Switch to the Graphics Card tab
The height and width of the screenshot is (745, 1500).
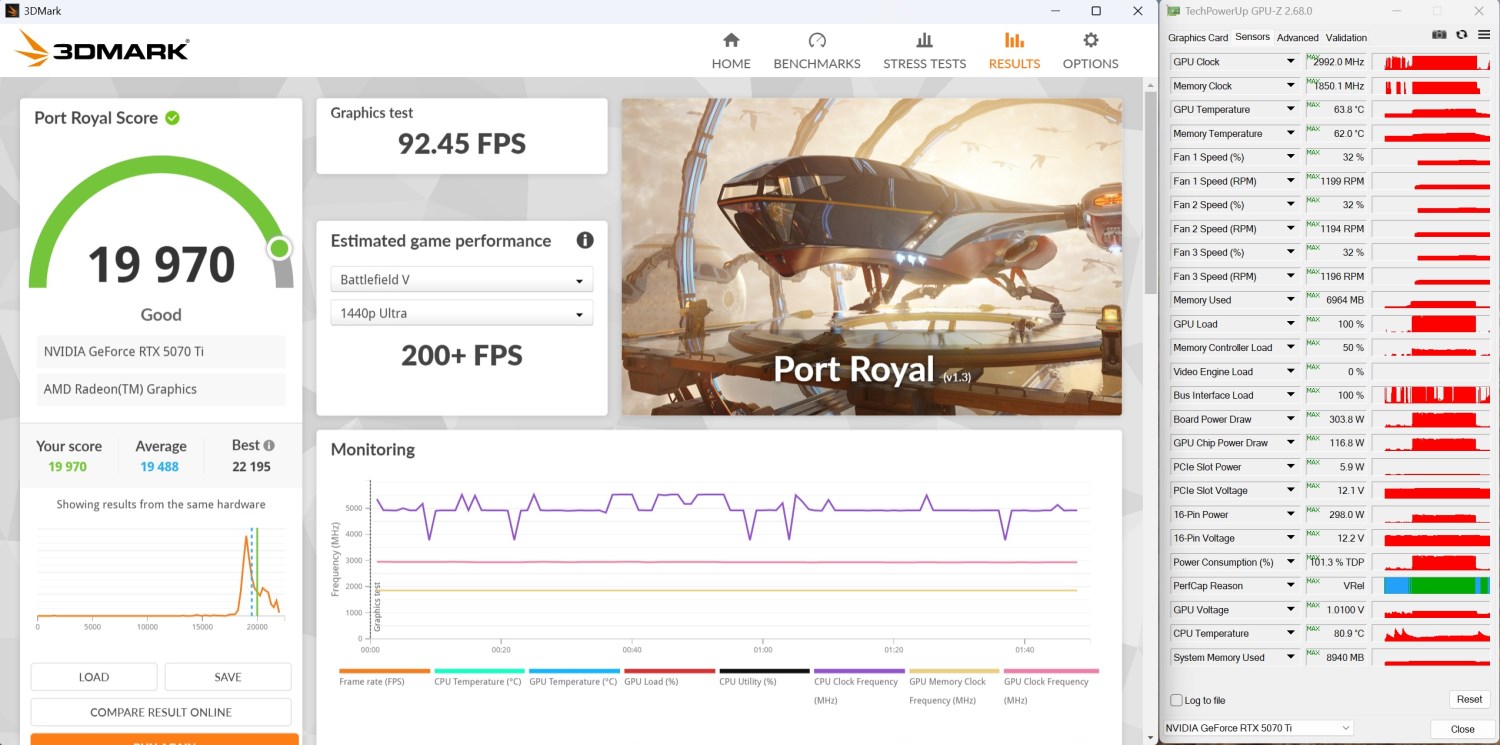tap(1198, 38)
